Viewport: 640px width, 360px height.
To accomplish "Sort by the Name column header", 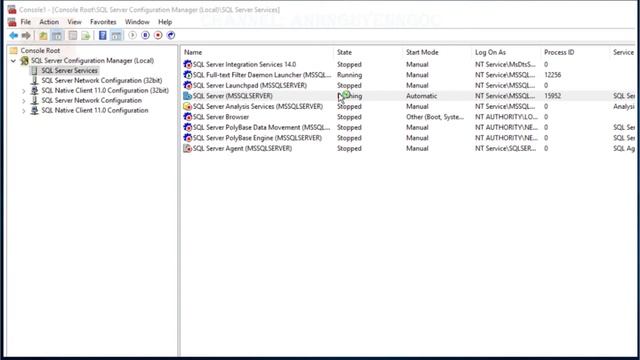I will (x=257, y=52).
